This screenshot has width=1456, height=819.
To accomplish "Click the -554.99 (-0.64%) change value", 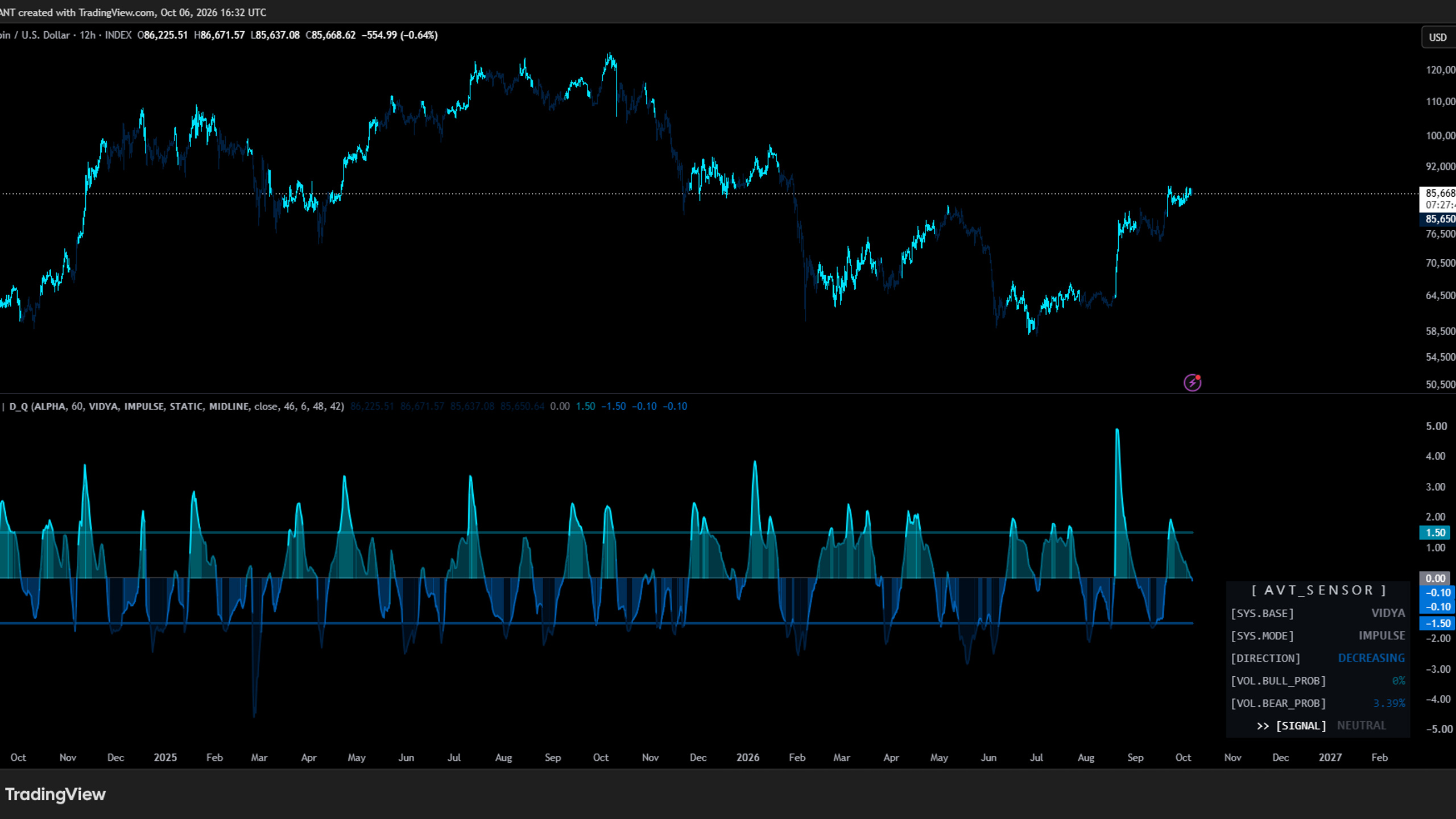I will pyautogui.click(x=400, y=35).
